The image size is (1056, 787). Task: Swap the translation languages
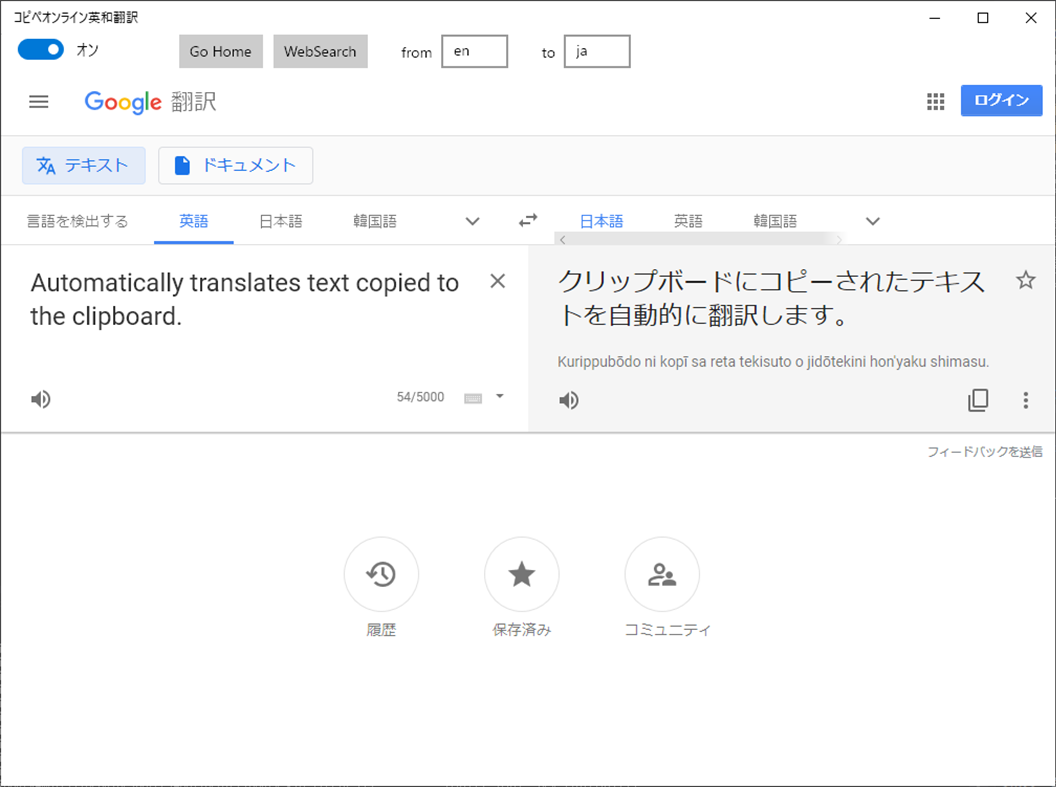(x=528, y=220)
